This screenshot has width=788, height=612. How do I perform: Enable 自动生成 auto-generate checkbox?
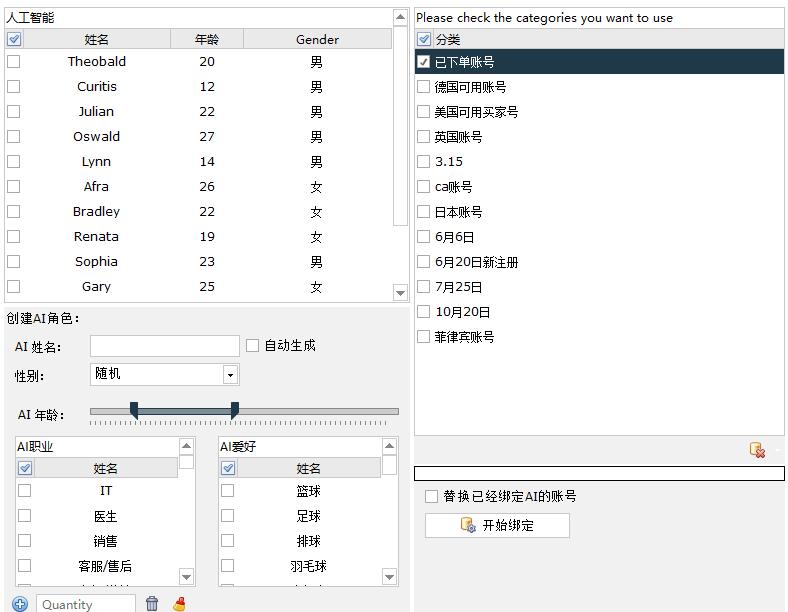pyautogui.click(x=252, y=345)
